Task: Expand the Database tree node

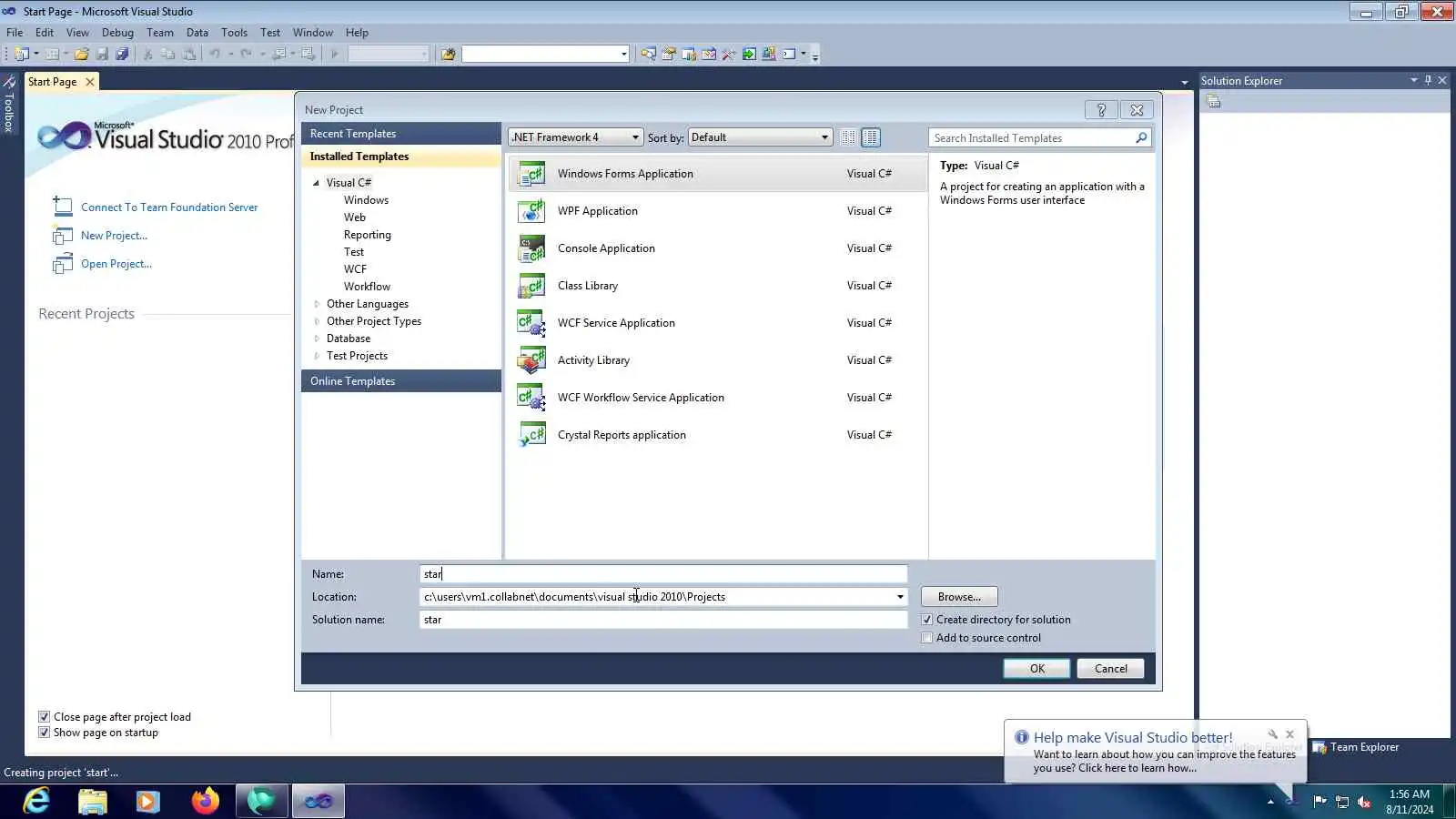Action: click(316, 339)
